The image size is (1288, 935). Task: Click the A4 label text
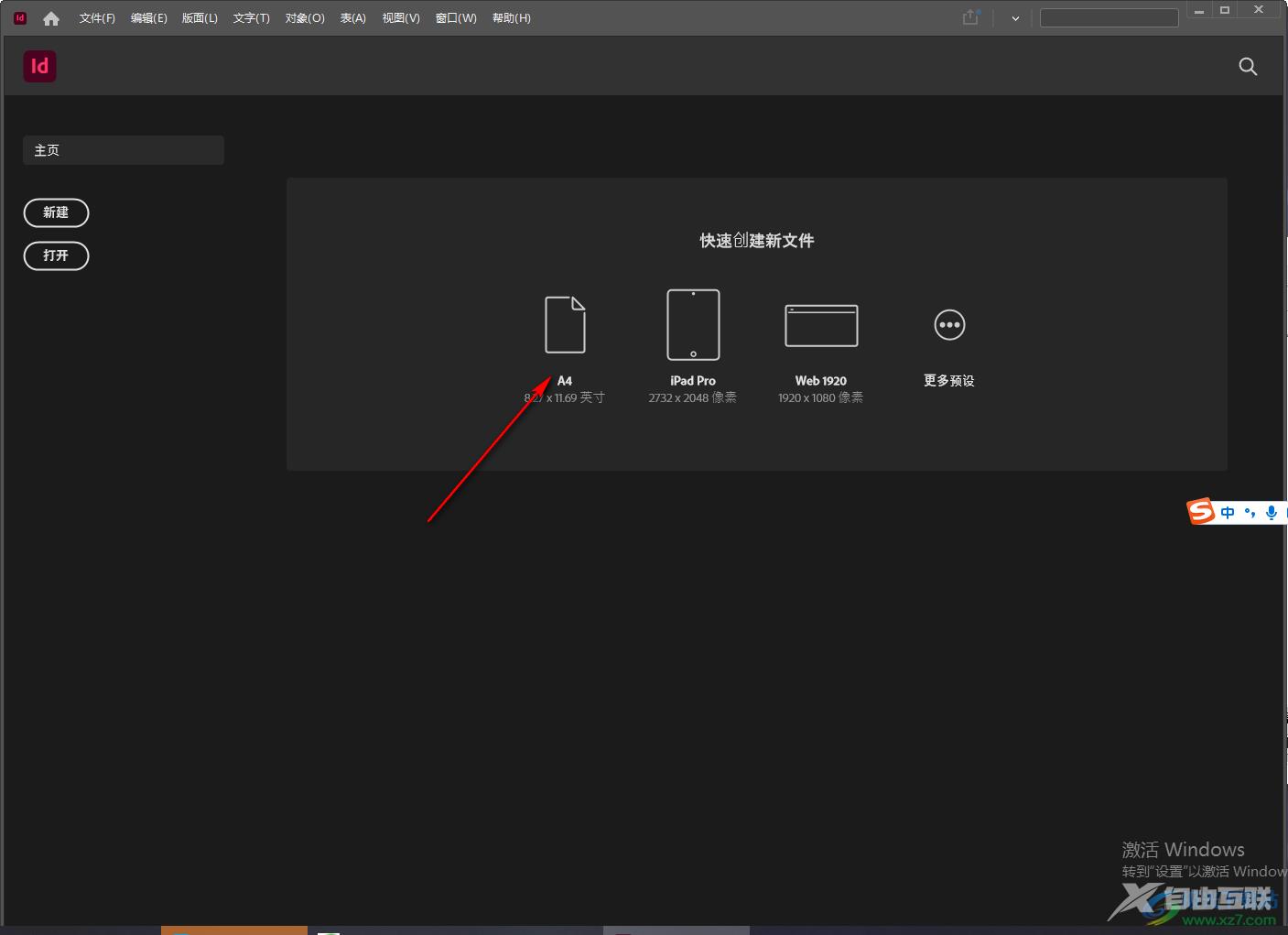[x=565, y=381]
